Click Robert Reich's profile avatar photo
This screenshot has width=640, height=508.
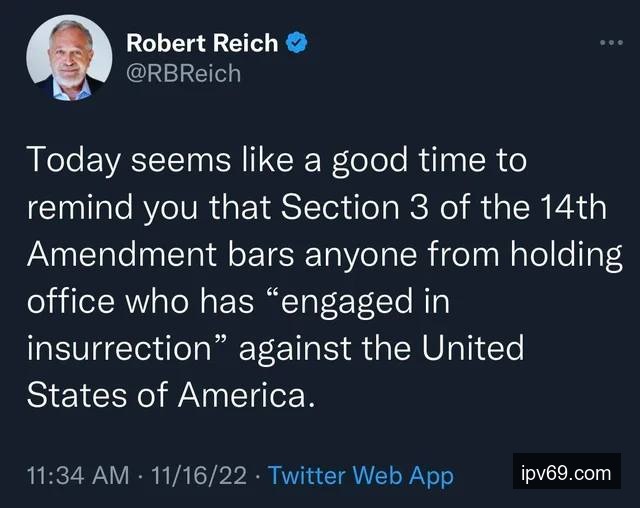[68, 59]
